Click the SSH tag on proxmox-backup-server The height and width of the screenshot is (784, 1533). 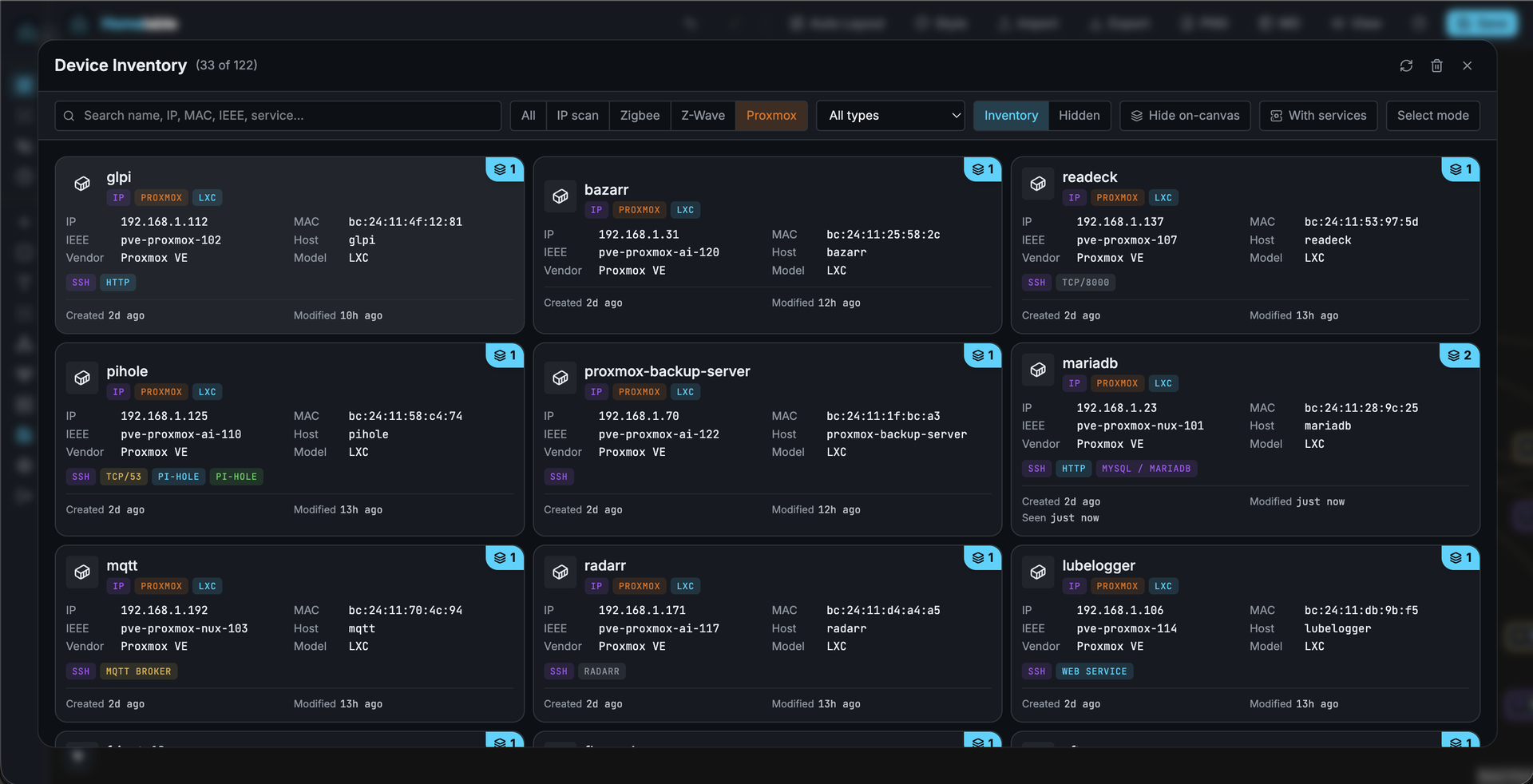[x=559, y=477]
